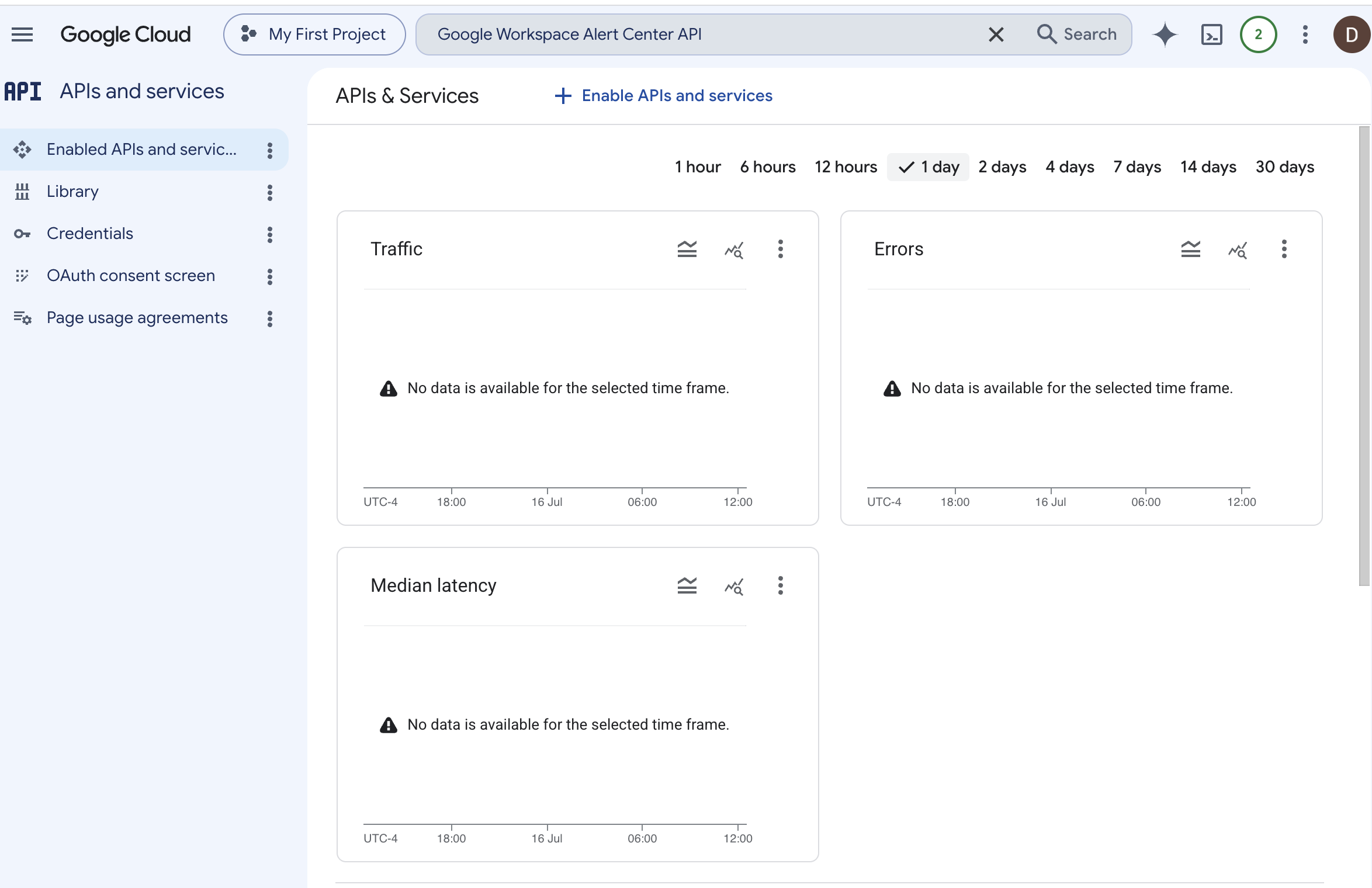Explore Traffic chart in Metrics Explorer
The image size is (1372, 888).
(x=734, y=250)
